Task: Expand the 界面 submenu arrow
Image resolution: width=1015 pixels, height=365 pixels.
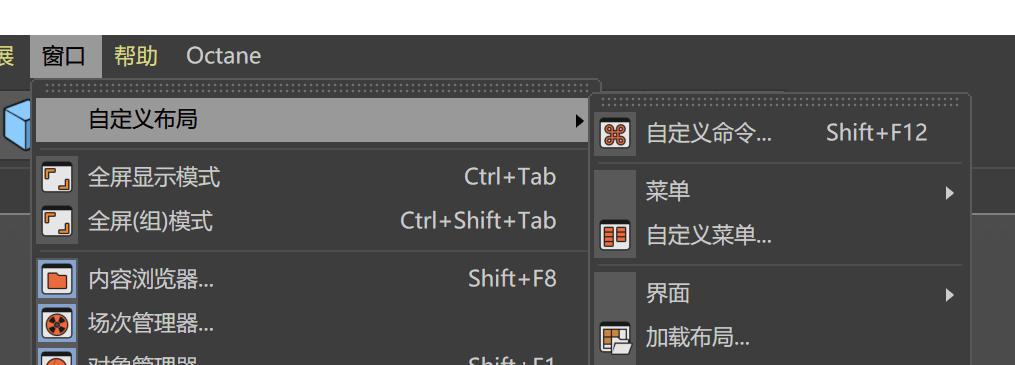Action: (950, 294)
